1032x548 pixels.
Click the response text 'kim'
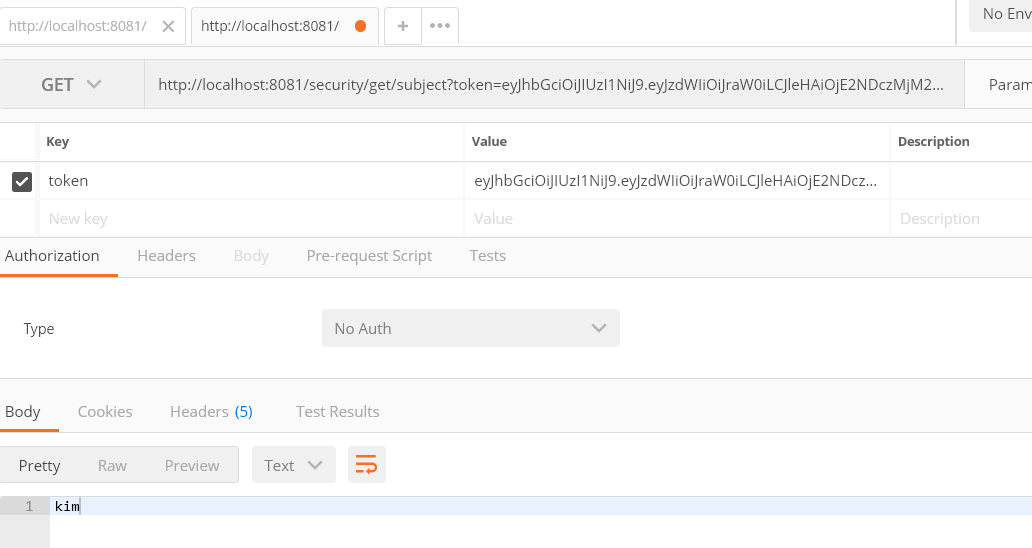click(x=67, y=507)
